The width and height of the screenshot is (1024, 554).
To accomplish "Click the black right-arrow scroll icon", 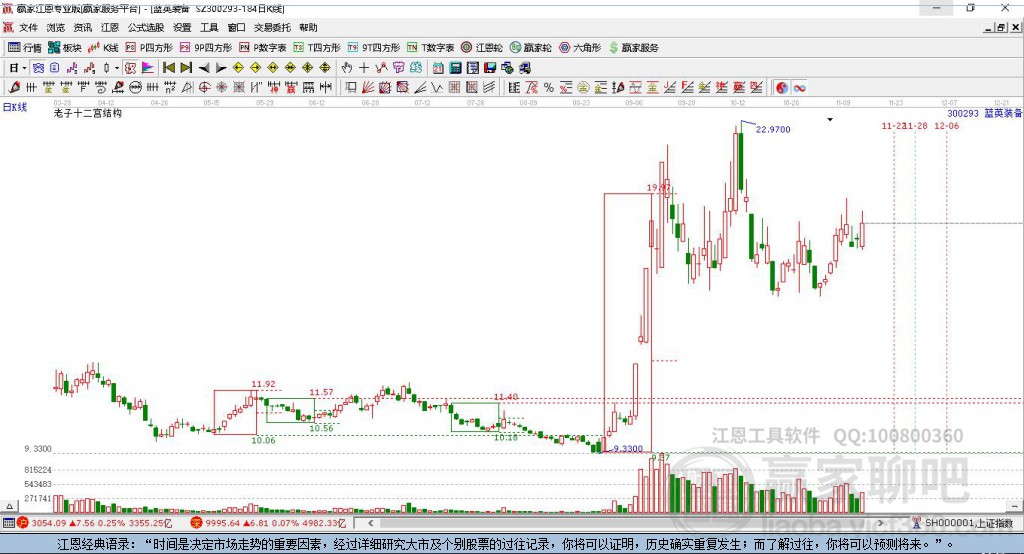I will tap(221, 68).
